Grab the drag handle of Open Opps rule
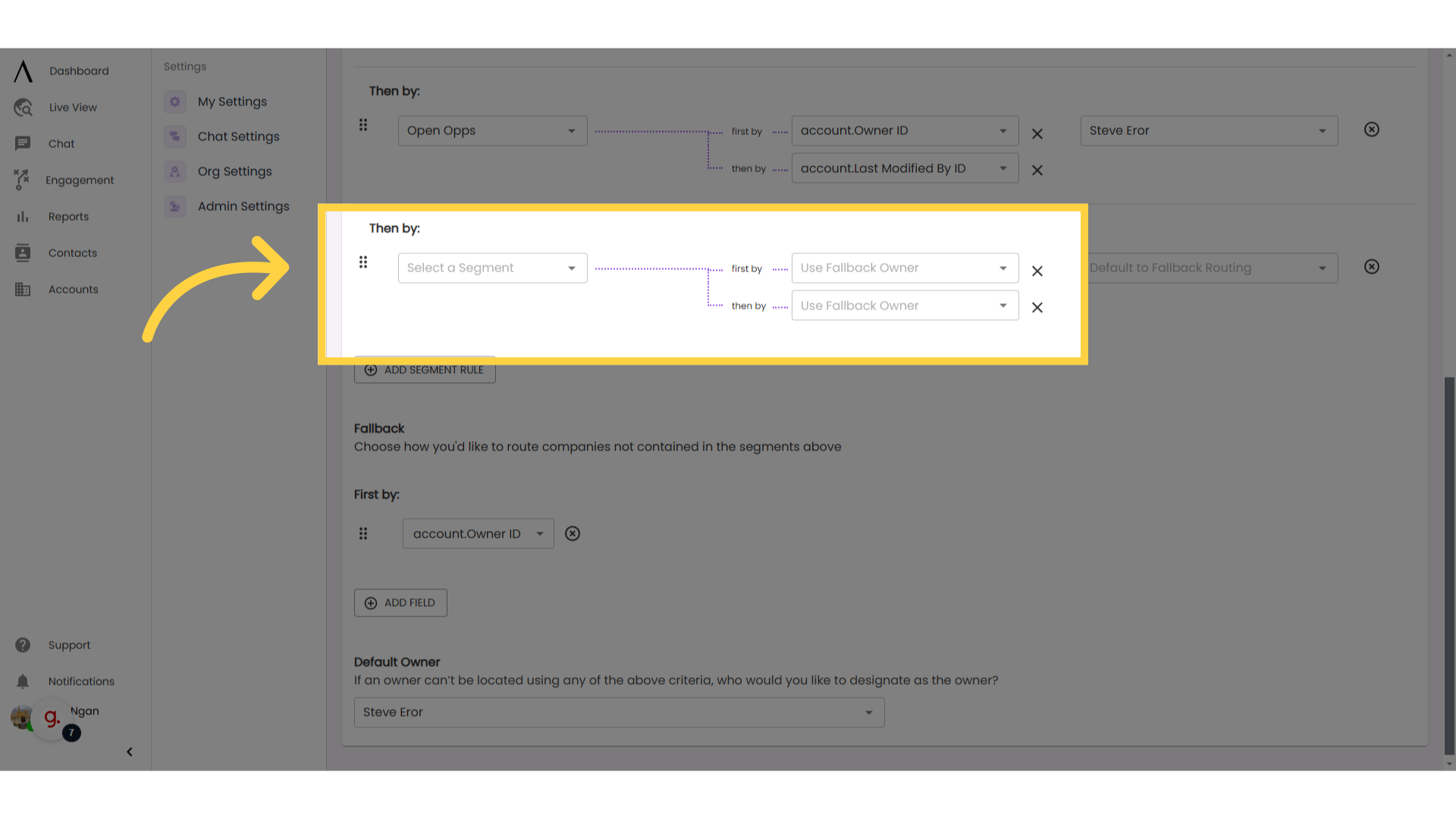Viewport: 1456px width, 819px height. click(363, 125)
